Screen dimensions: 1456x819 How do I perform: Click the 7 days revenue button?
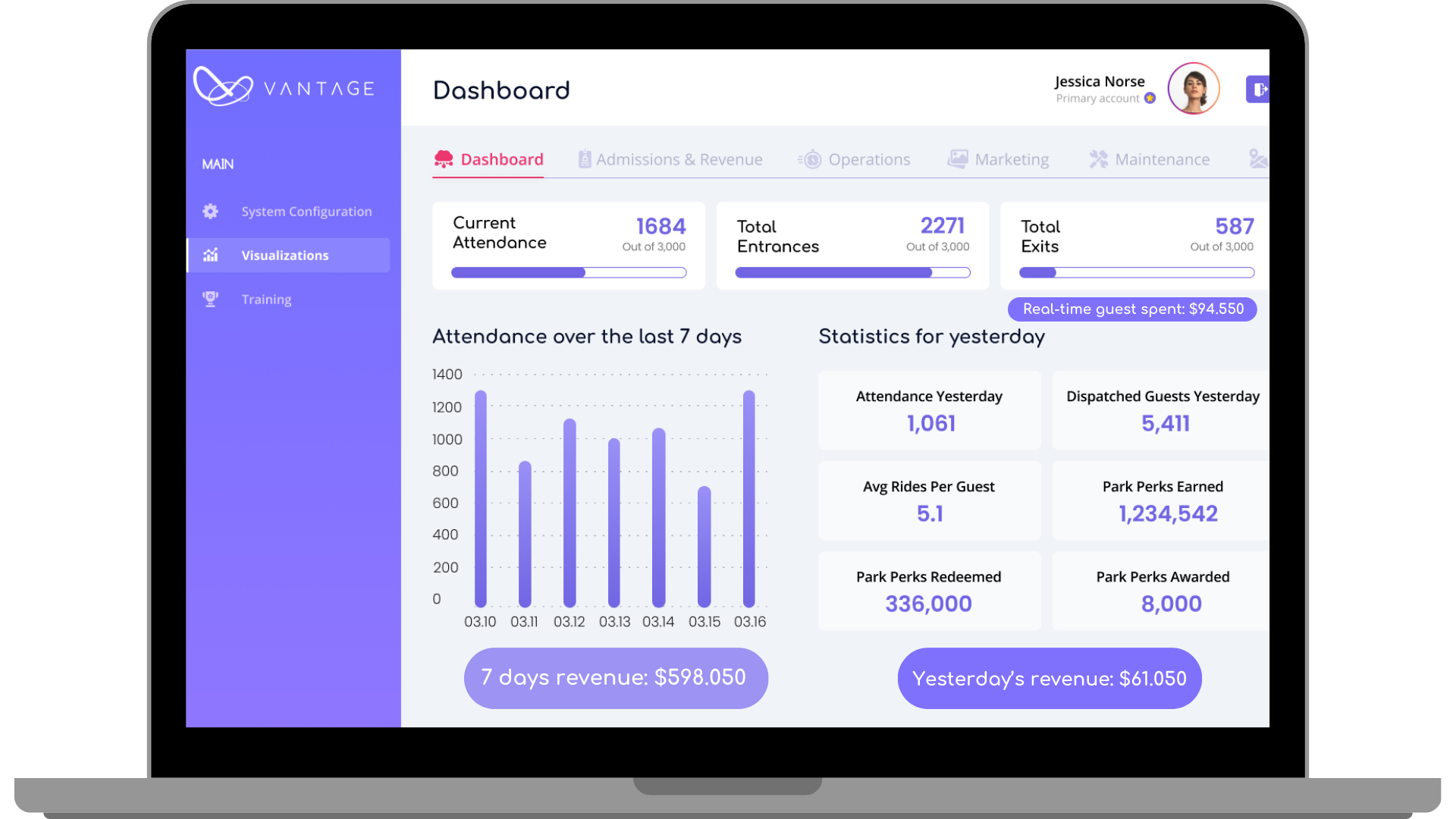click(x=616, y=678)
